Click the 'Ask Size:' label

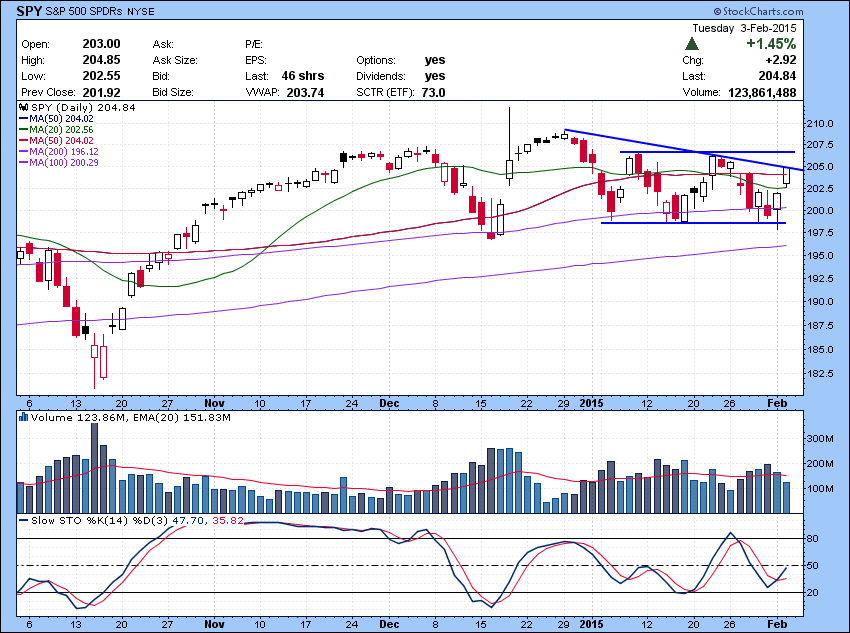[175, 60]
